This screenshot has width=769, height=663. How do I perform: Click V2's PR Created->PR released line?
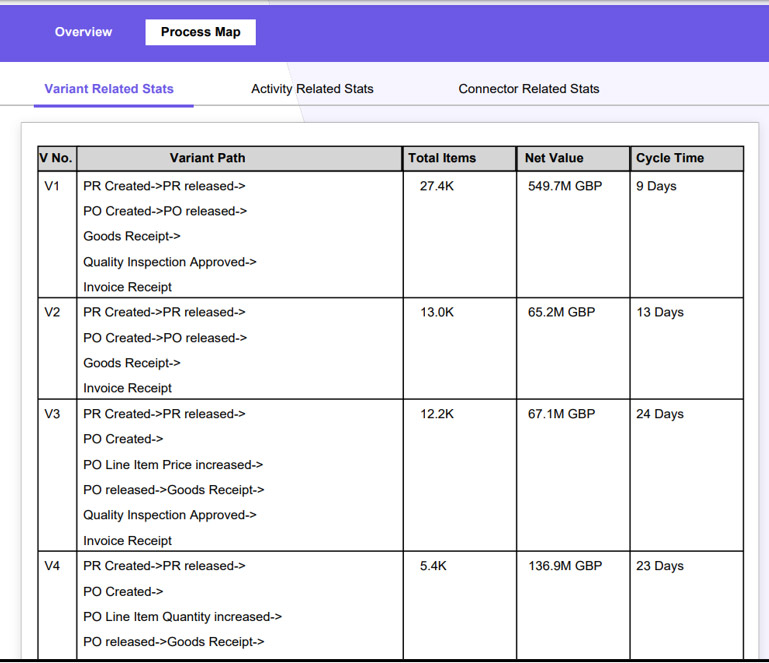[x=164, y=312]
